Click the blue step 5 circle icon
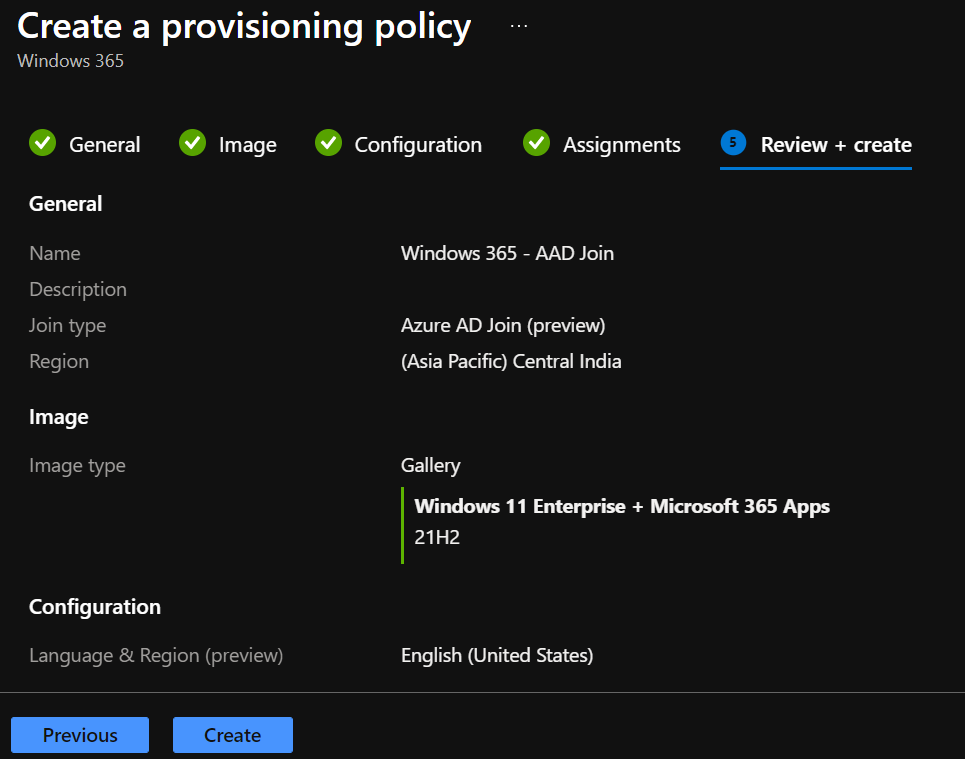965x759 pixels. (734, 142)
